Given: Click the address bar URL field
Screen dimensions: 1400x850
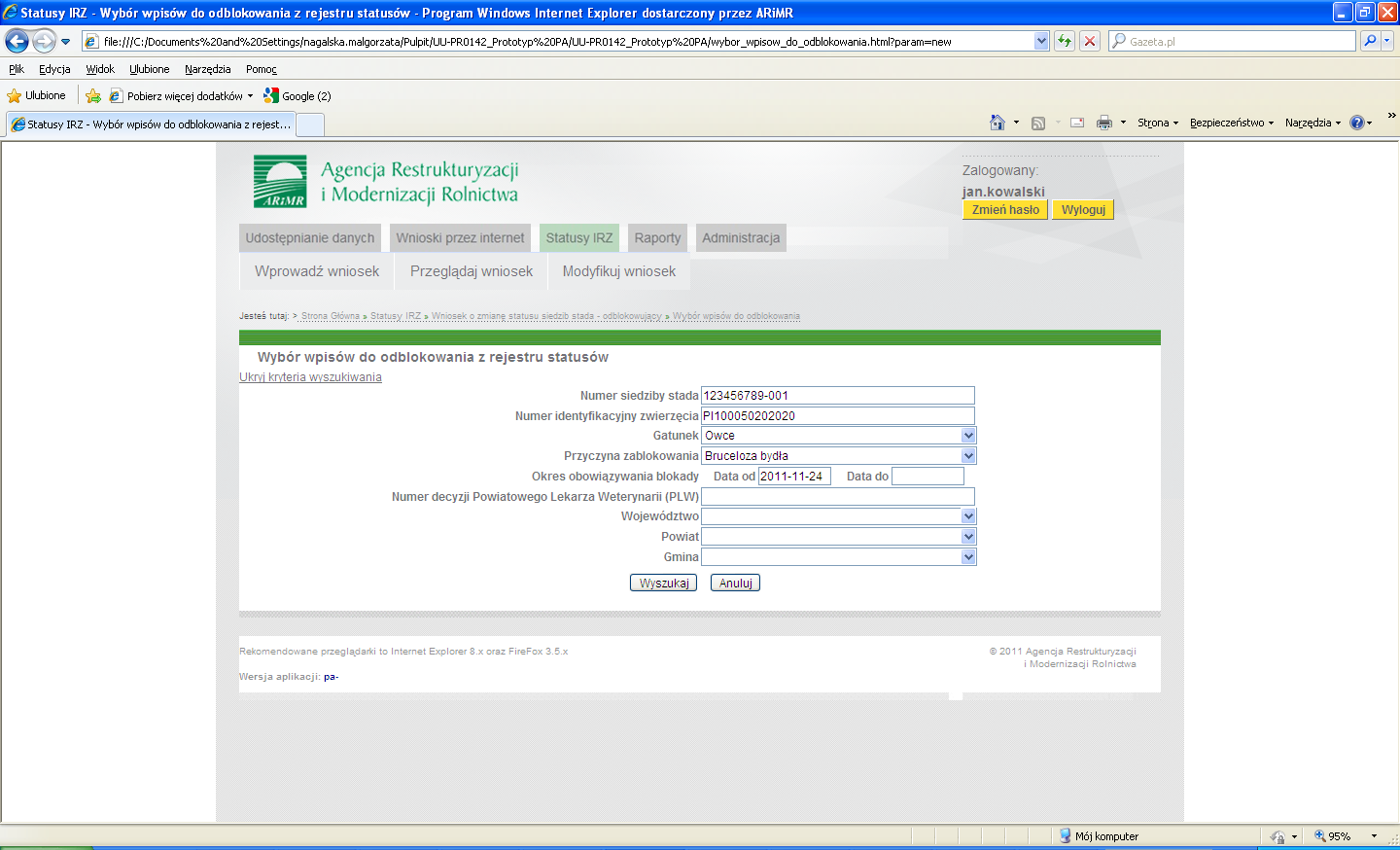Looking at the screenshot, I should point(558,41).
